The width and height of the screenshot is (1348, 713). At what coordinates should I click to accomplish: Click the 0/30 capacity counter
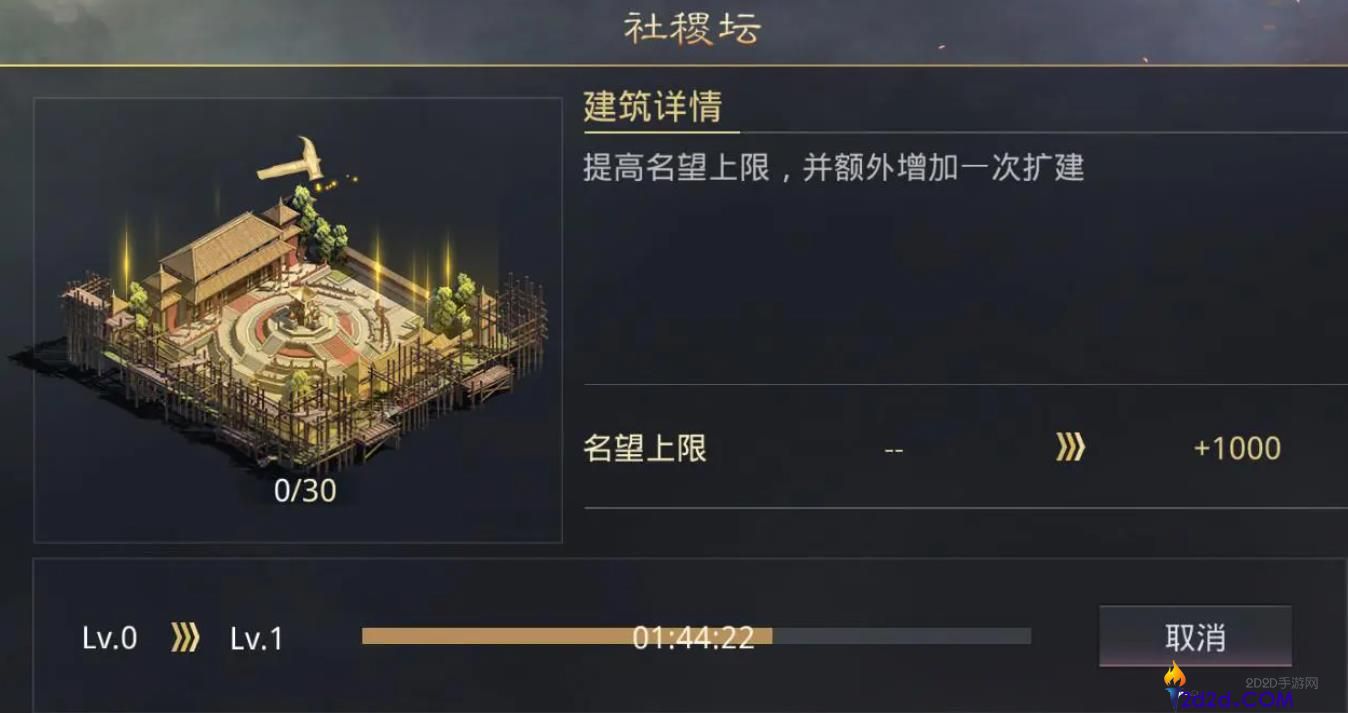305,491
